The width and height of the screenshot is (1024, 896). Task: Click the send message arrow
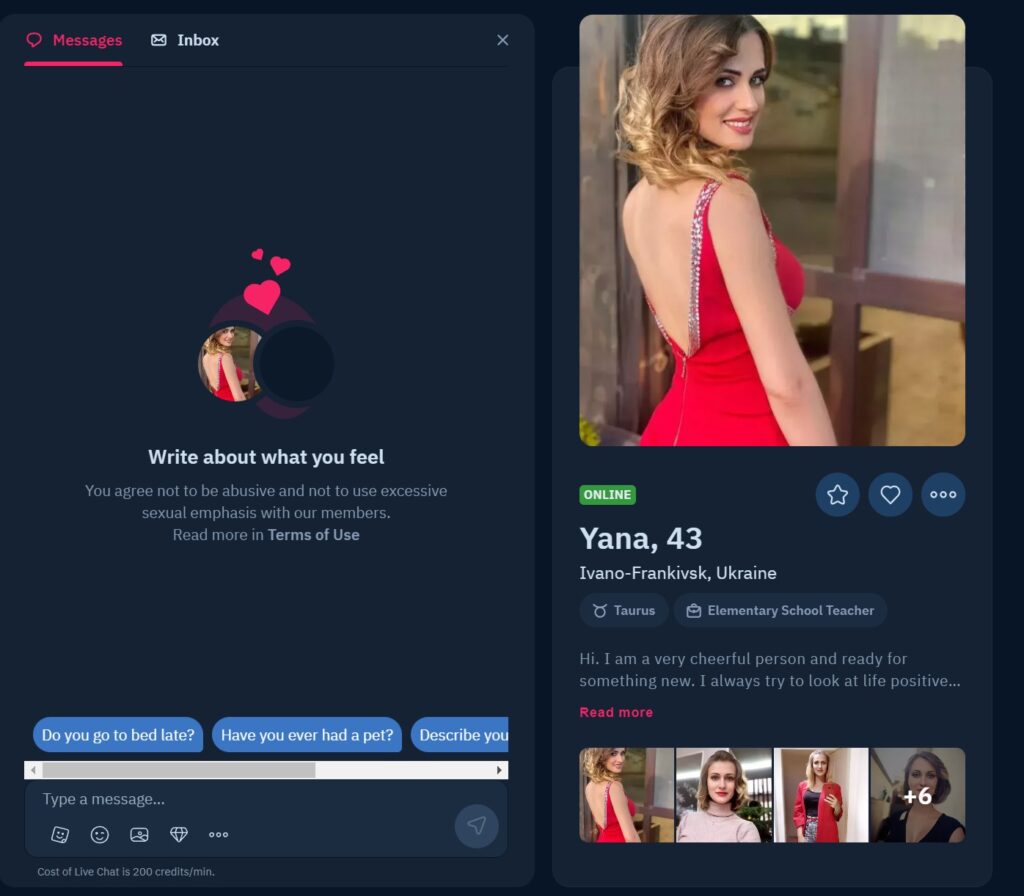point(477,826)
